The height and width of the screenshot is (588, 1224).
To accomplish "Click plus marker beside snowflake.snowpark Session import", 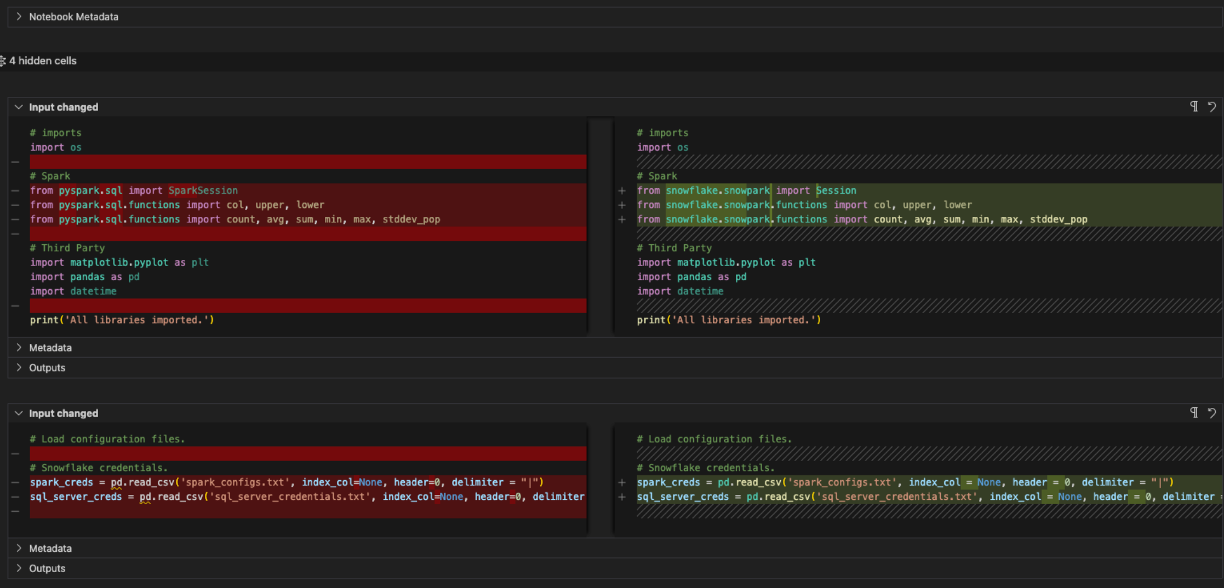I will click(x=622, y=191).
